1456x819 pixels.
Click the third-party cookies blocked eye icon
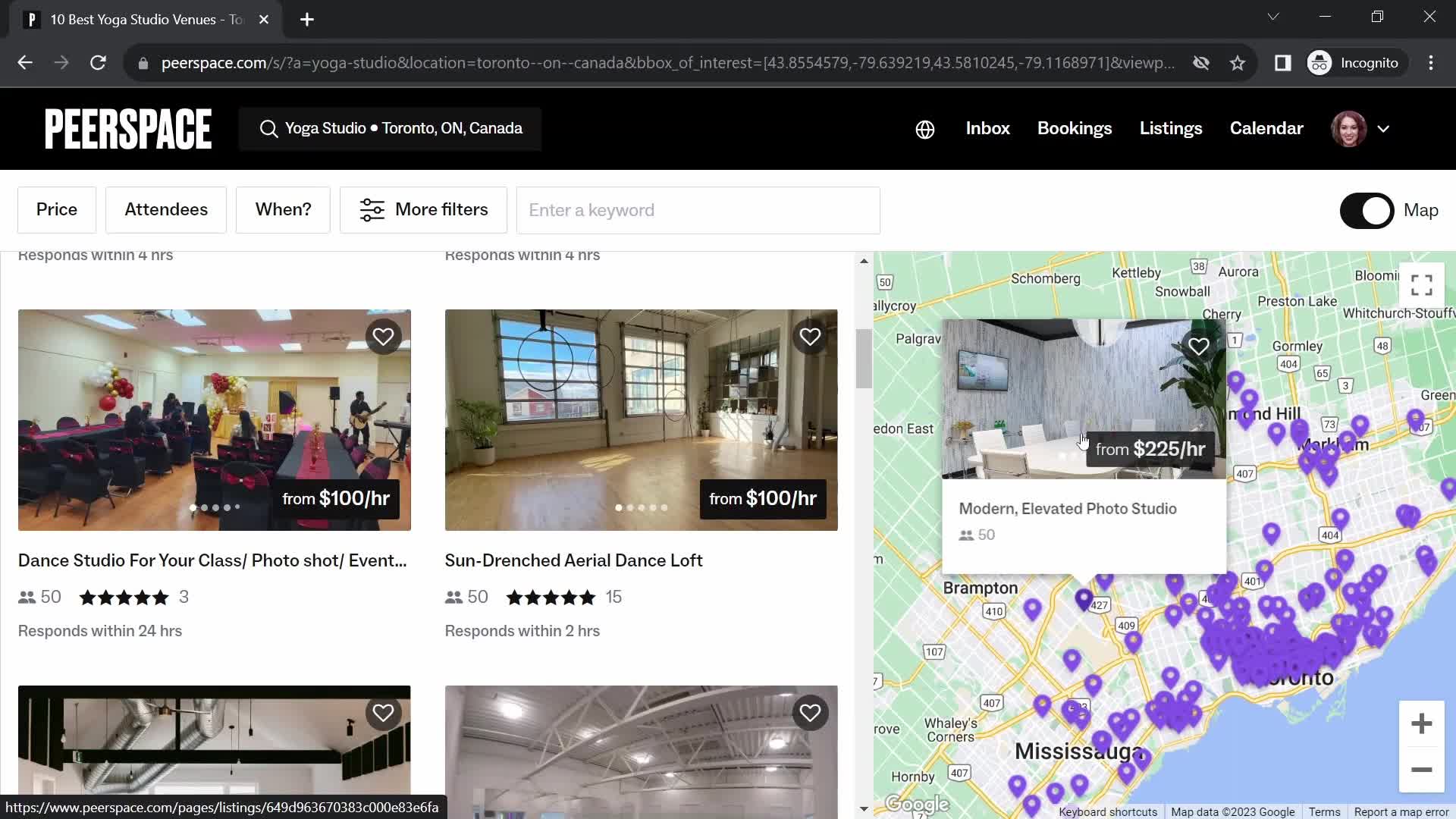tap(1200, 63)
